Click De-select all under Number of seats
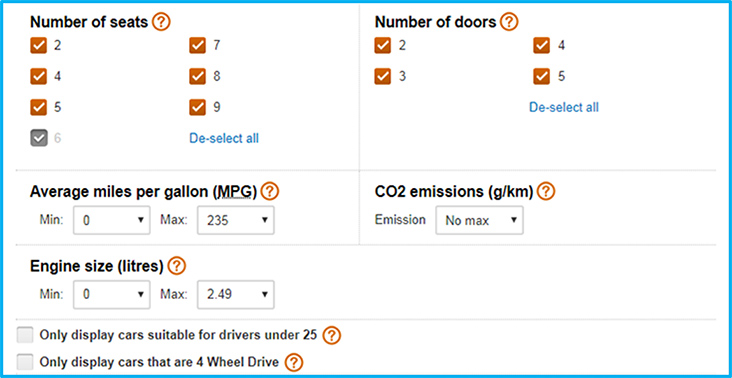The width and height of the screenshot is (732, 378). tap(224, 138)
